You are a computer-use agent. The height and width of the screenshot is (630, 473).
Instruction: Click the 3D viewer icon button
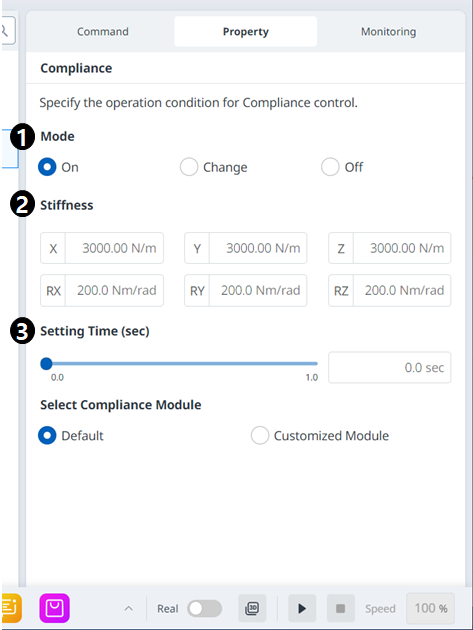(x=252, y=608)
